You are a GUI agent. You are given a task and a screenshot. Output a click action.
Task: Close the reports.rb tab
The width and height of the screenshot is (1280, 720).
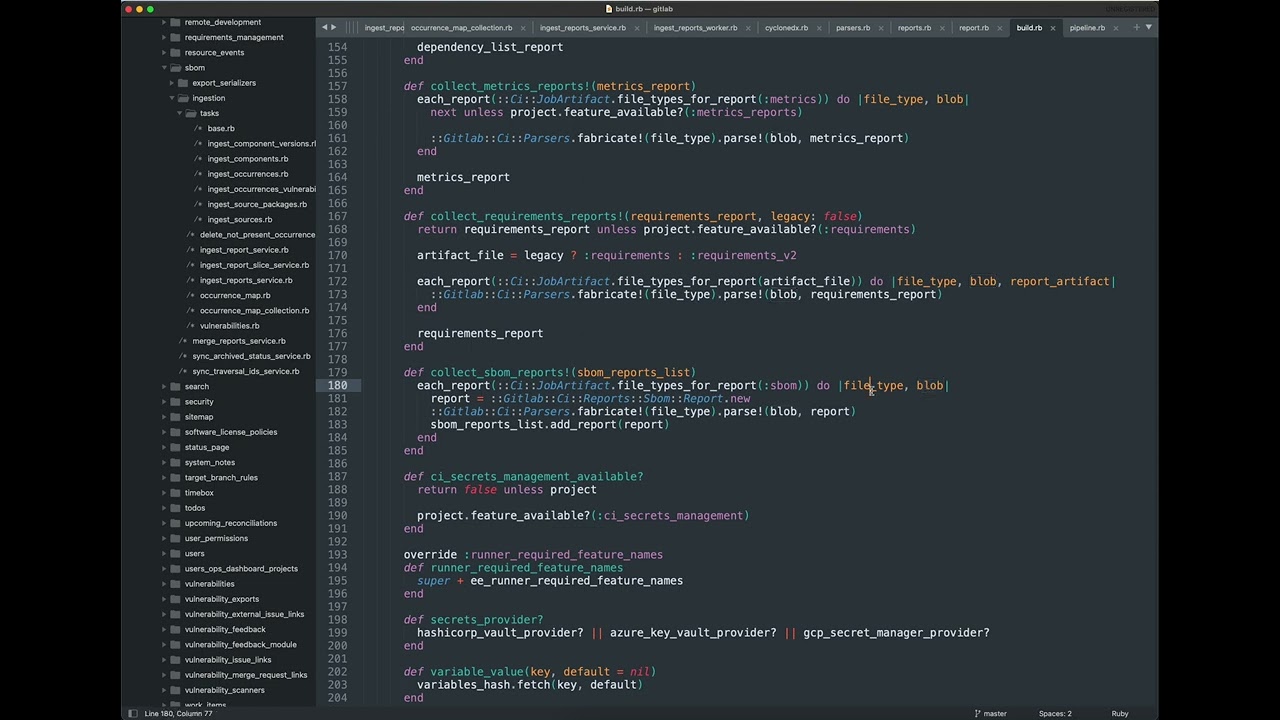tap(941, 28)
